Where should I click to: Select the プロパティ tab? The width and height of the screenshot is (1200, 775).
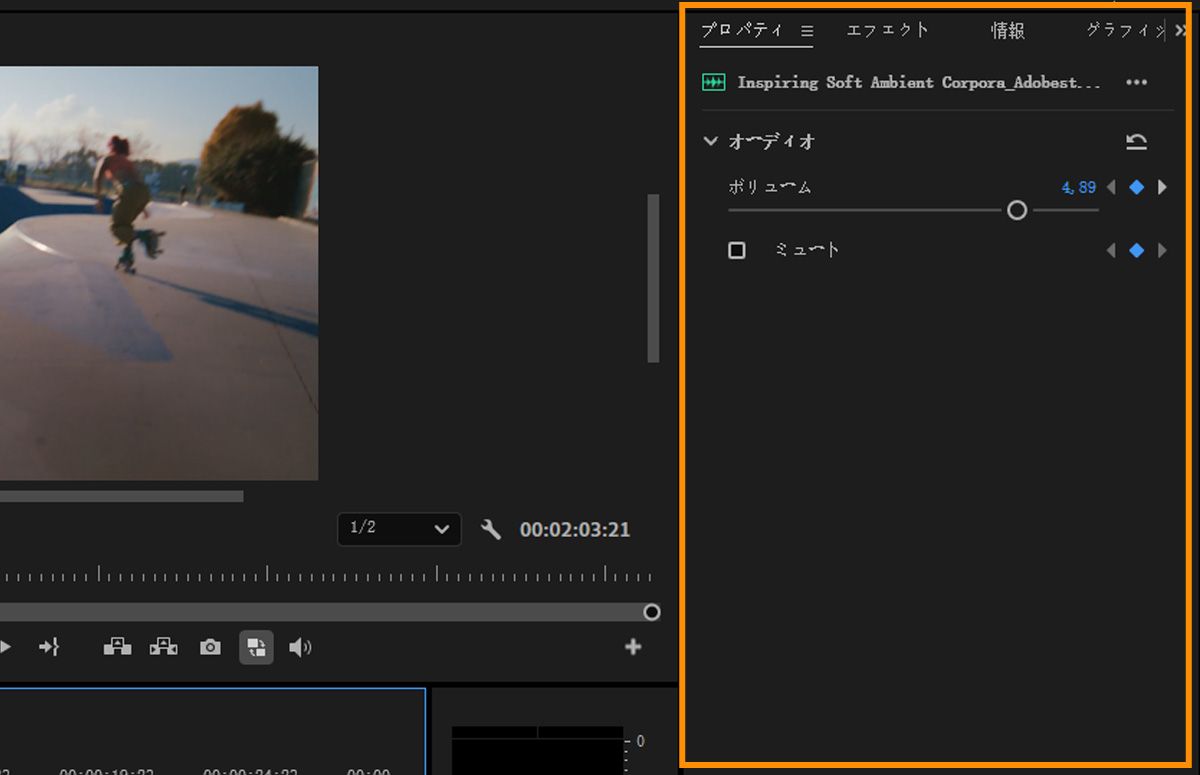pos(742,31)
